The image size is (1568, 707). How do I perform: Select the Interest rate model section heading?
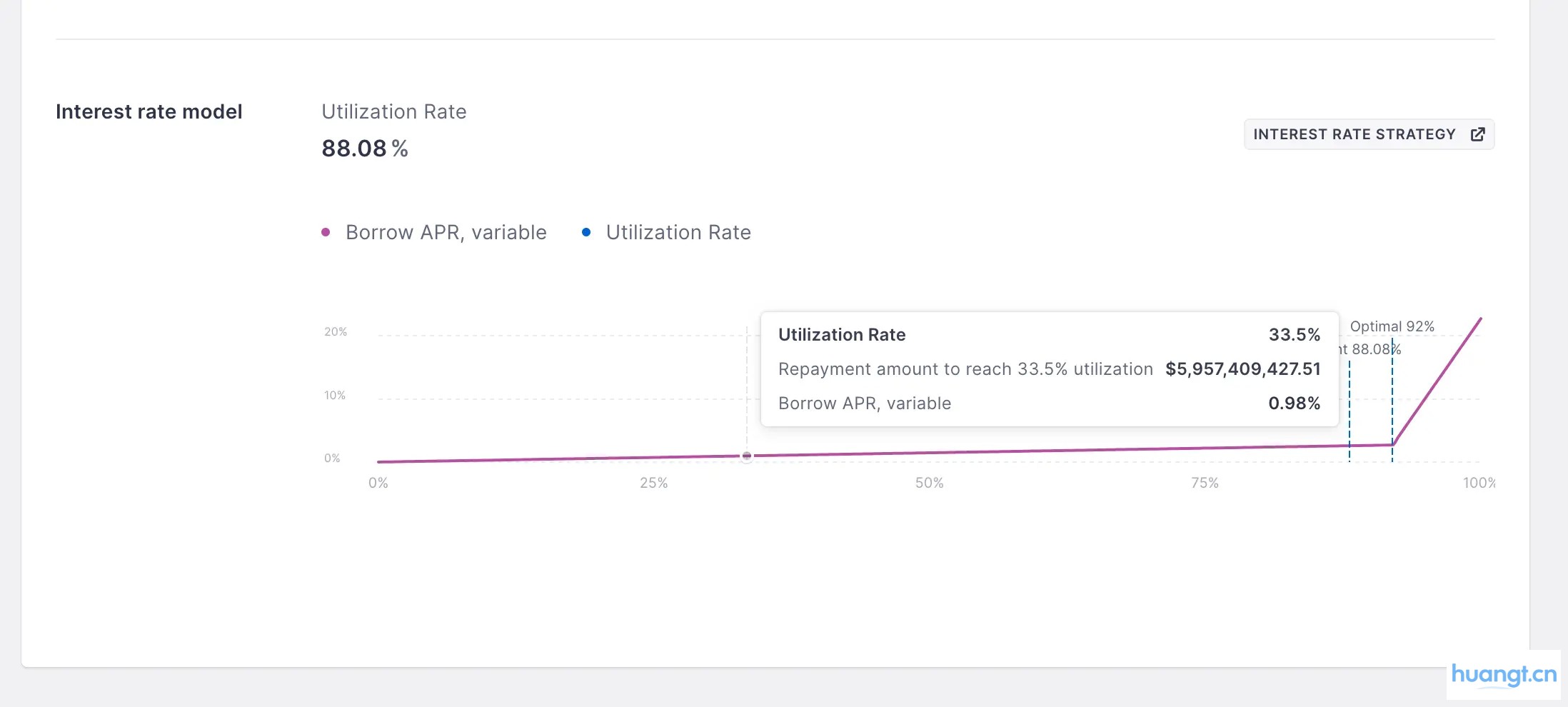point(149,111)
